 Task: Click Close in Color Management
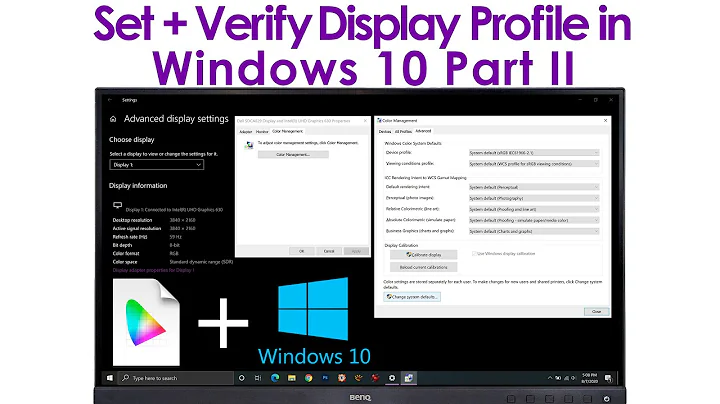[x=596, y=311]
